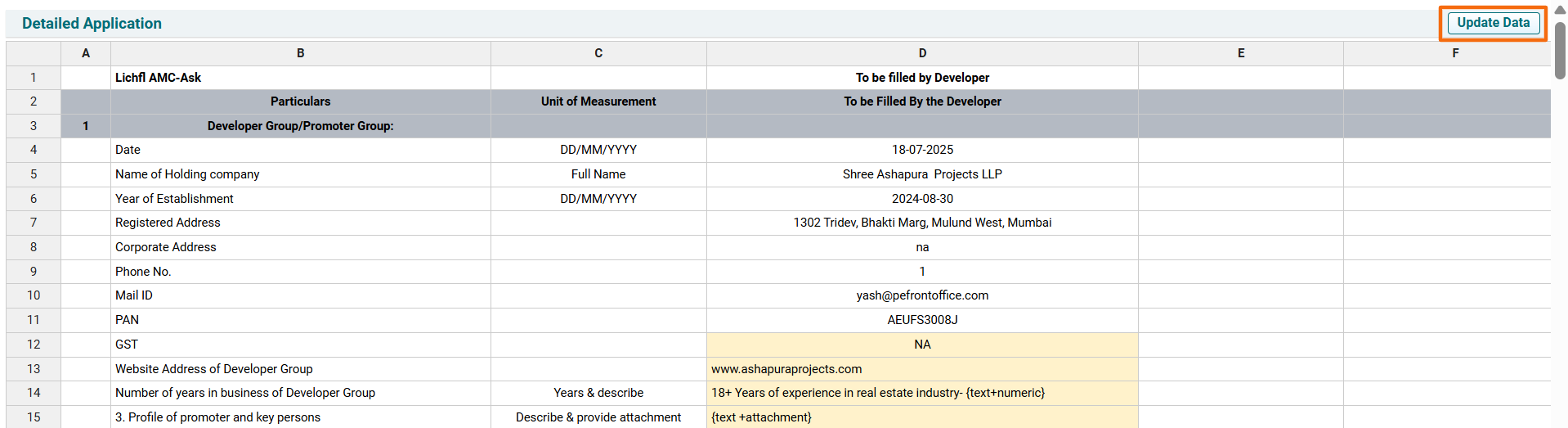Click the Update Data button
The width and height of the screenshot is (1568, 428).
point(1493,23)
